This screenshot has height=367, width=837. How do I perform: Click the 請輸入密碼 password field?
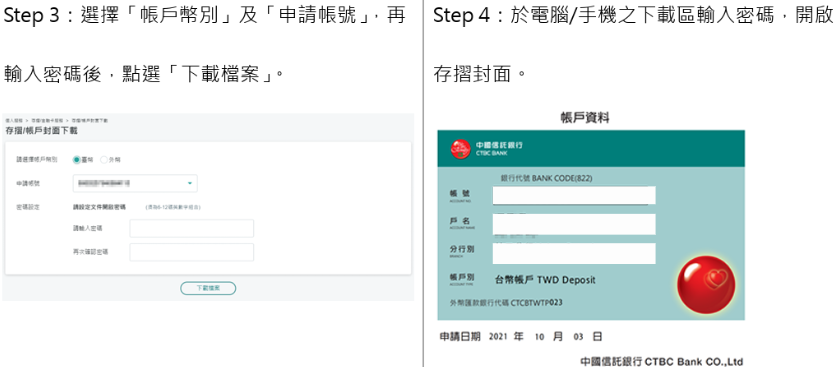[x=192, y=228]
